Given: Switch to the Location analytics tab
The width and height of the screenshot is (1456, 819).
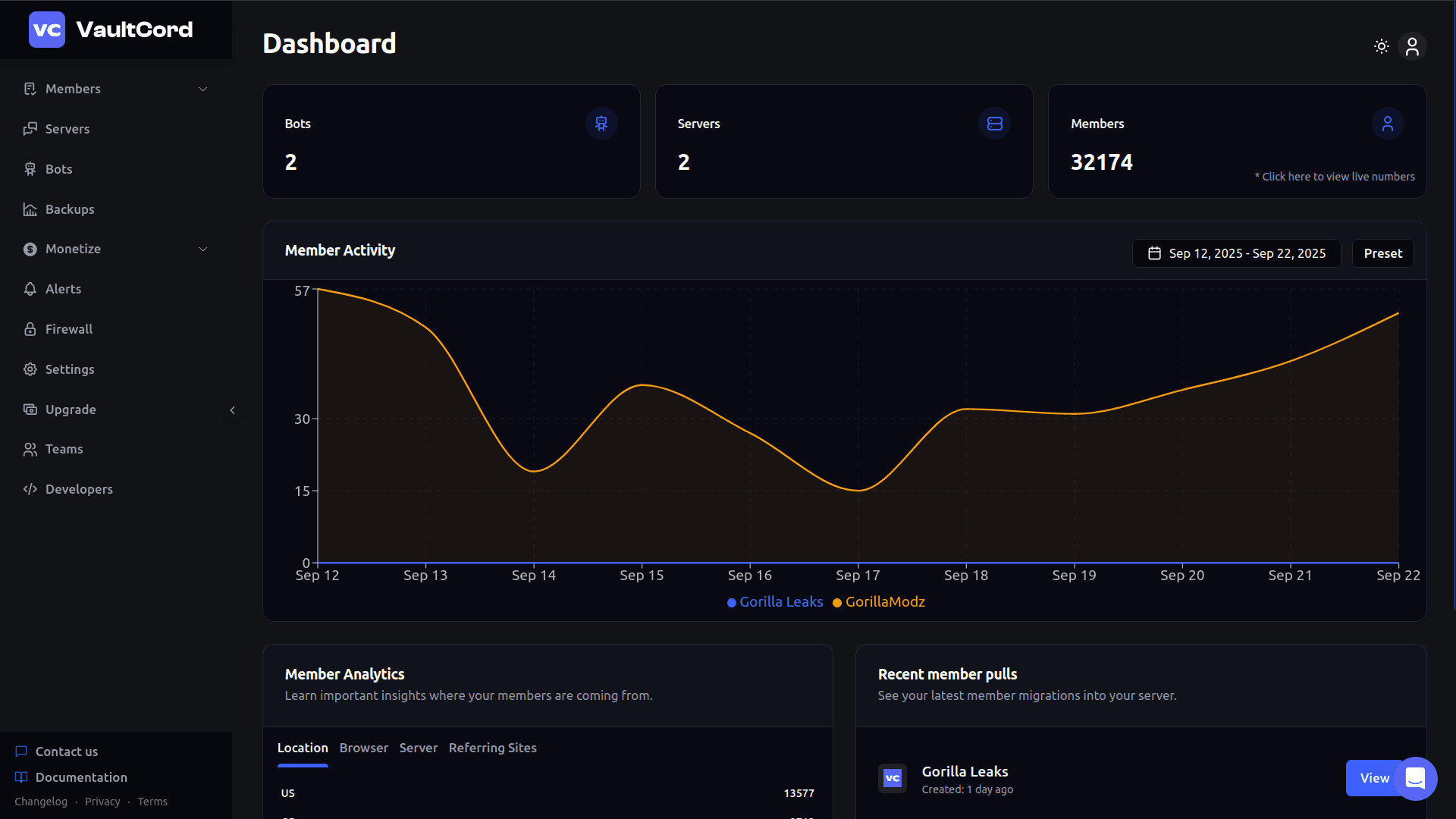Looking at the screenshot, I should point(303,748).
